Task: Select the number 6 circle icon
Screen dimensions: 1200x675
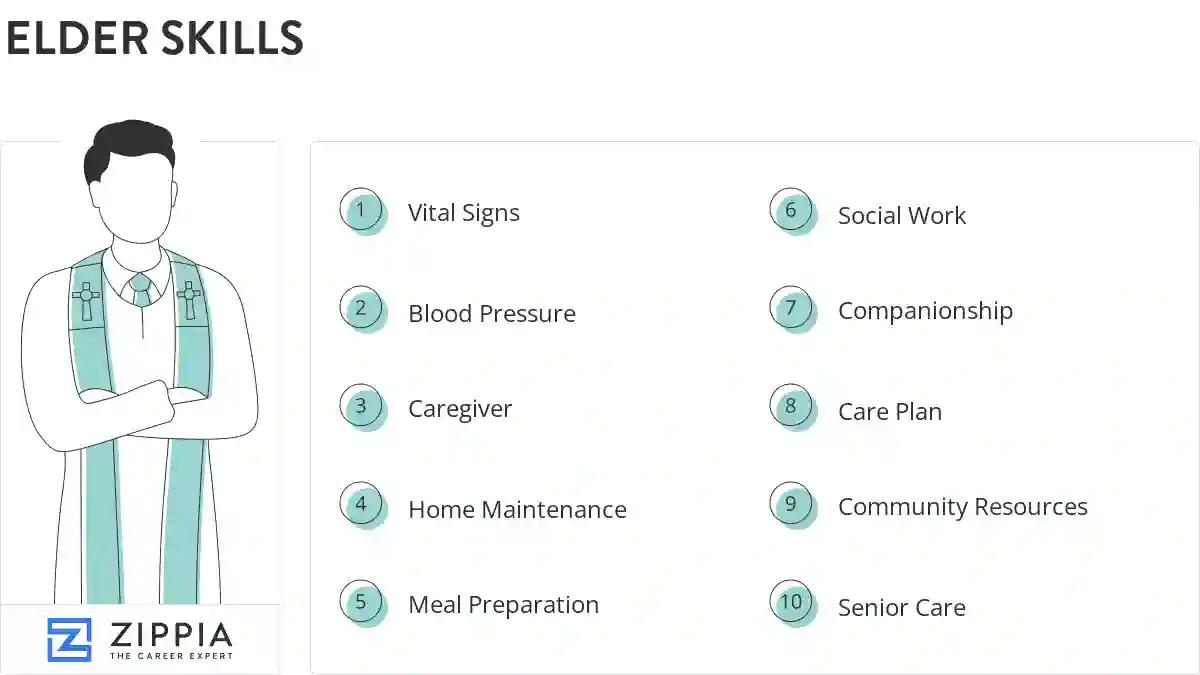Action: [791, 210]
